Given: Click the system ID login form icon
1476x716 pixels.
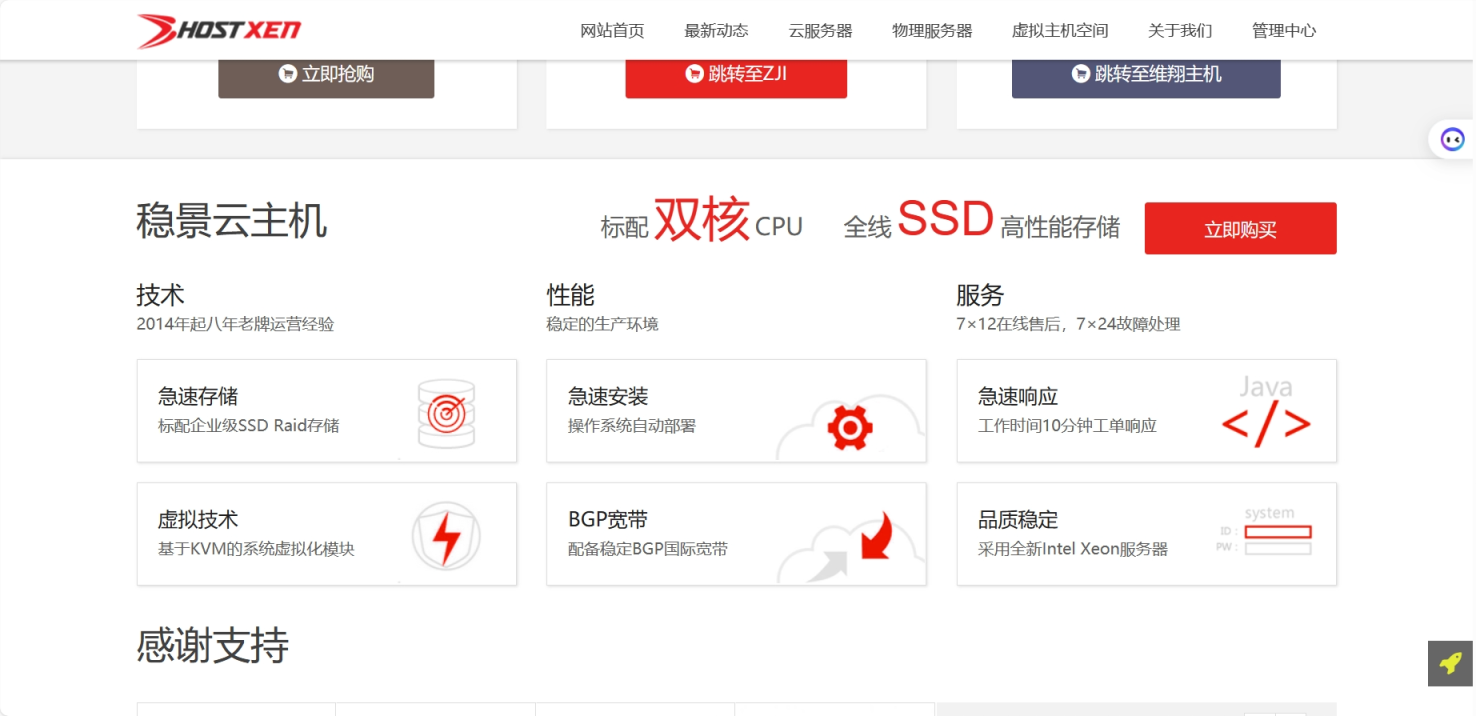Looking at the screenshot, I should pyautogui.click(x=1264, y=532).
